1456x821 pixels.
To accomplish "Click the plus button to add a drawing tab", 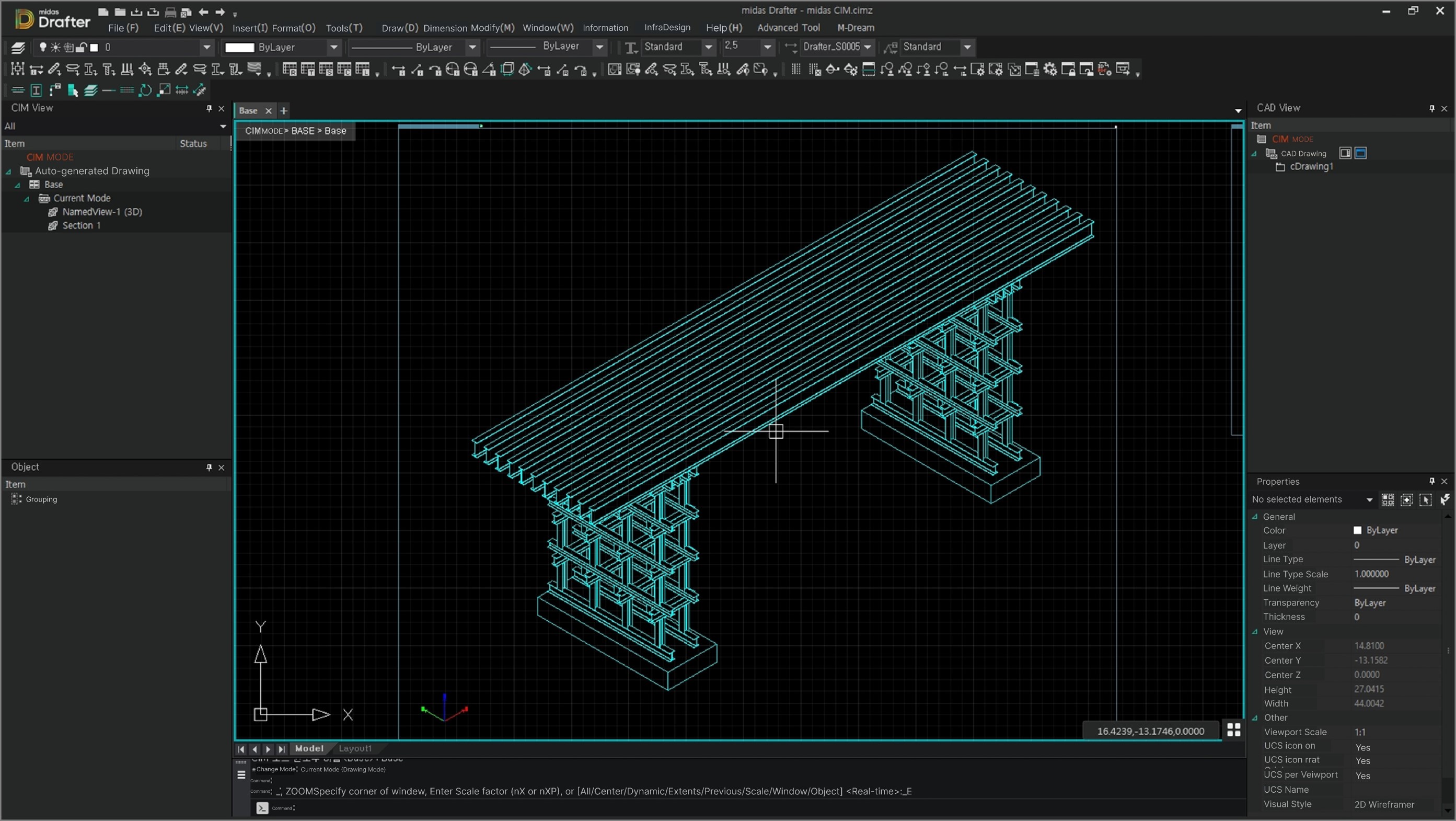I will tap(283, 110).
